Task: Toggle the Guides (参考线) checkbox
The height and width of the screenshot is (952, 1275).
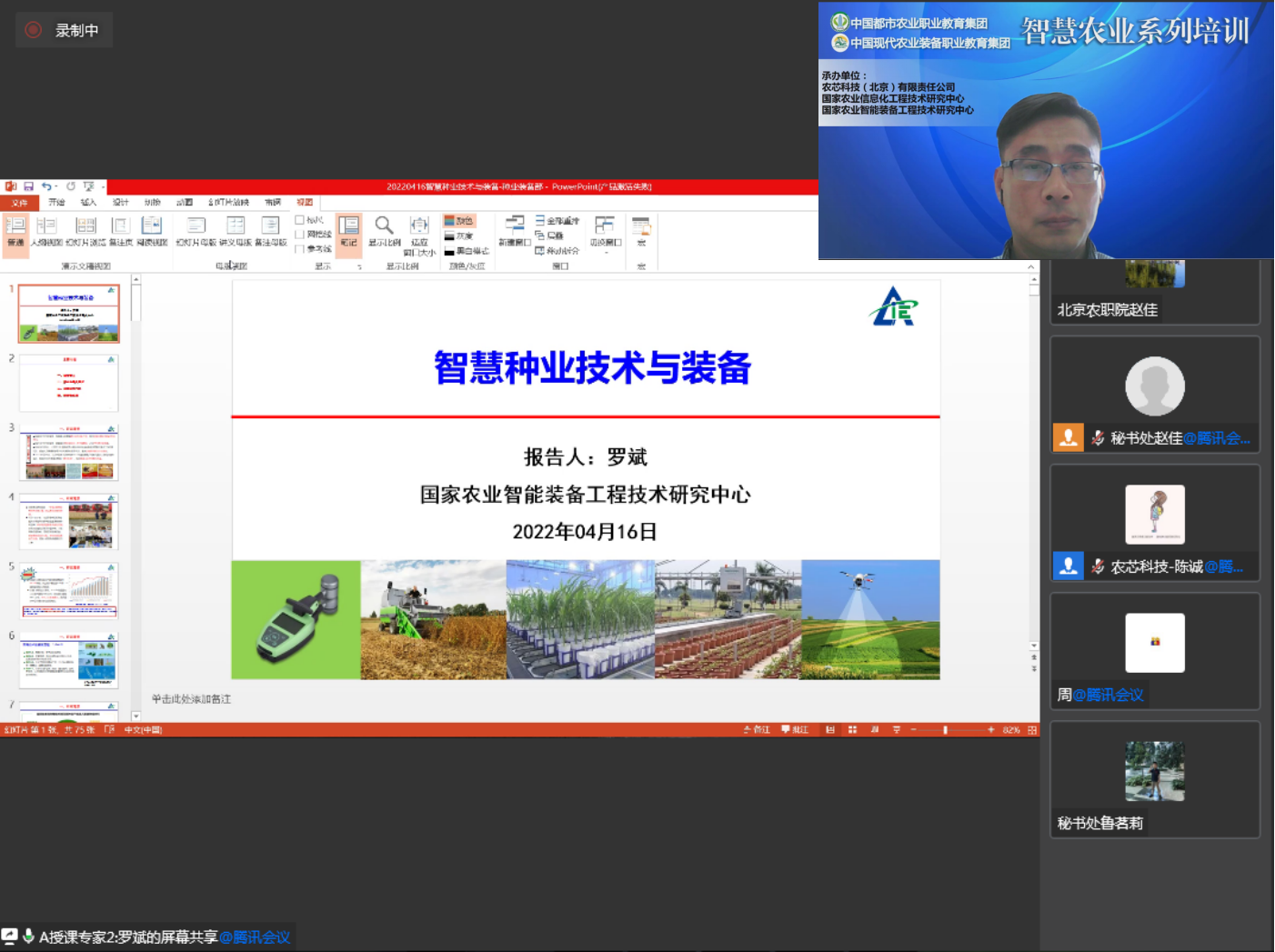Action: pos(300,249)
